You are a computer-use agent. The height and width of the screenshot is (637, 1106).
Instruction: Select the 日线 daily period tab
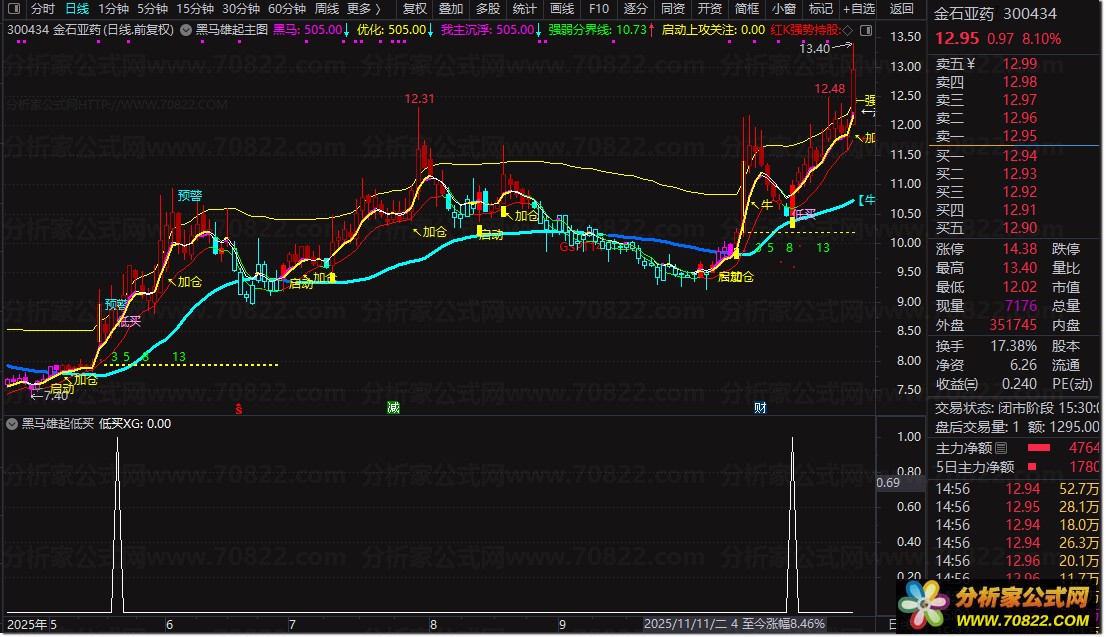77,9
